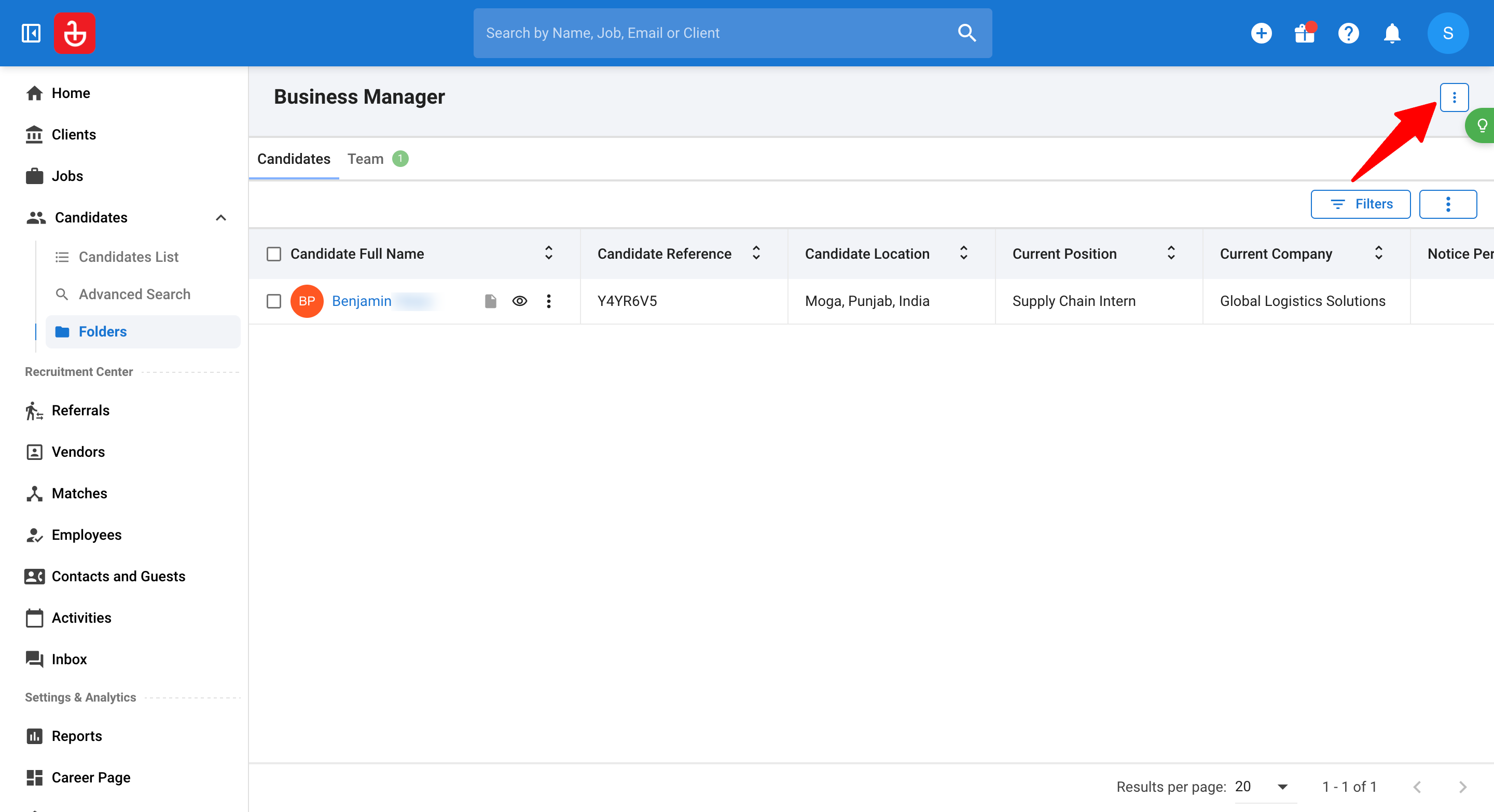Screen dimensions: 1494x812
Task: Open the help question mark icon
Action: coord(1348,33)
